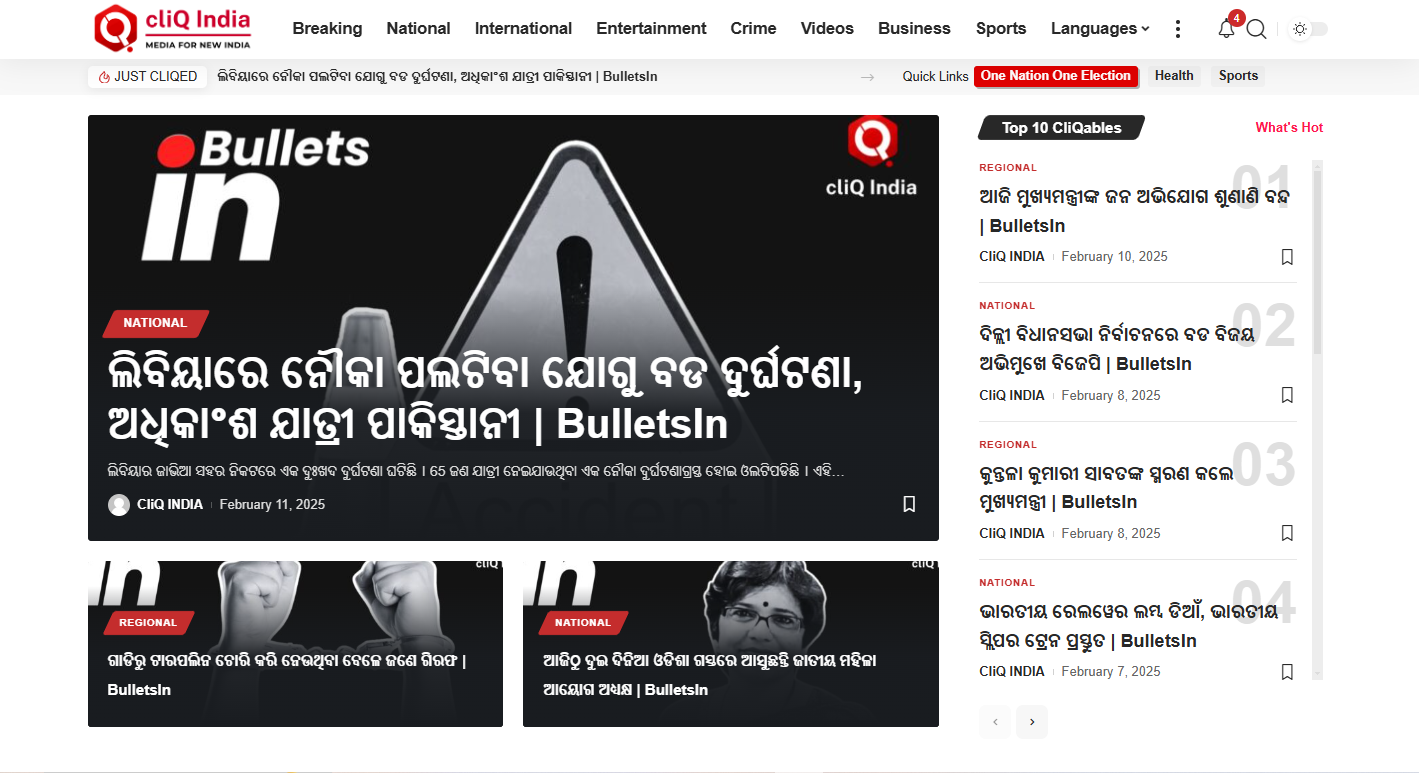Image resolution: width=1419 pixels, height=773 pixels.
Task: Open CliQ INDIA author link in featured article
Action: [170, 505]
